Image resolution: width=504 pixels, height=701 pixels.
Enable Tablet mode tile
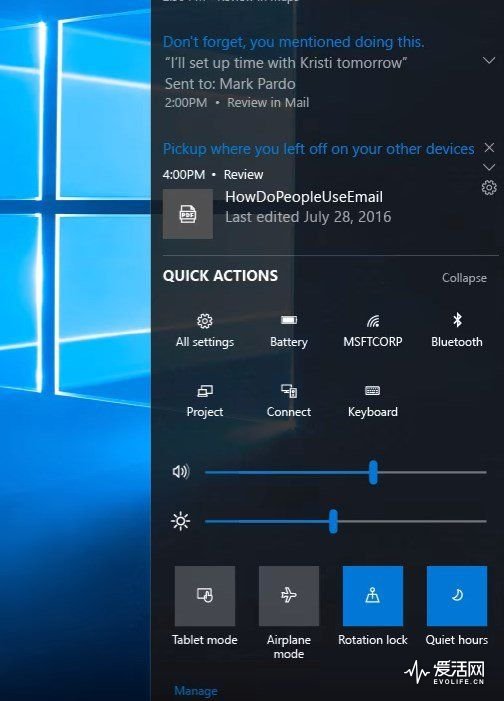[x=205, y=596]
